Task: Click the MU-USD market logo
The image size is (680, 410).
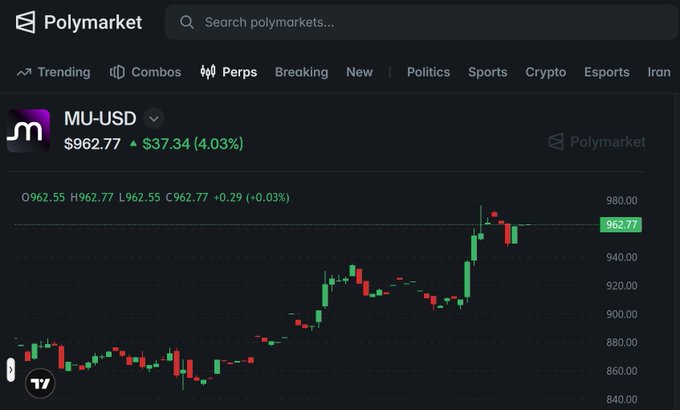Action: [28, 131]
